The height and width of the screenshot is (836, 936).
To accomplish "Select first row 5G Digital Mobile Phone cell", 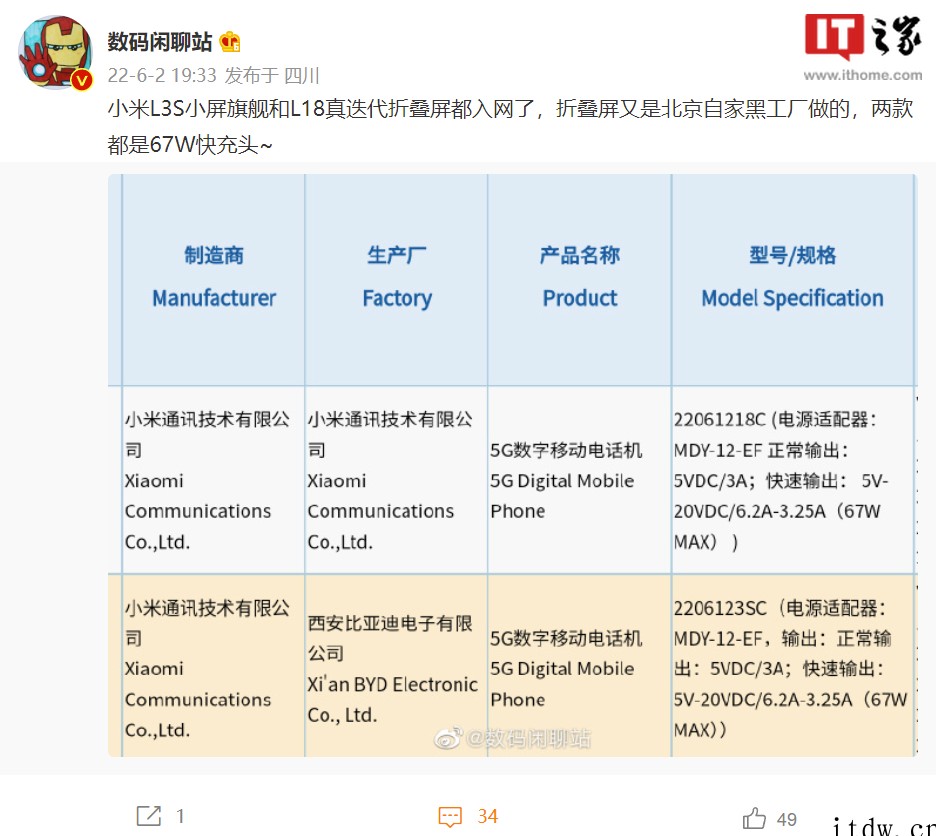I will click(580, 480).
